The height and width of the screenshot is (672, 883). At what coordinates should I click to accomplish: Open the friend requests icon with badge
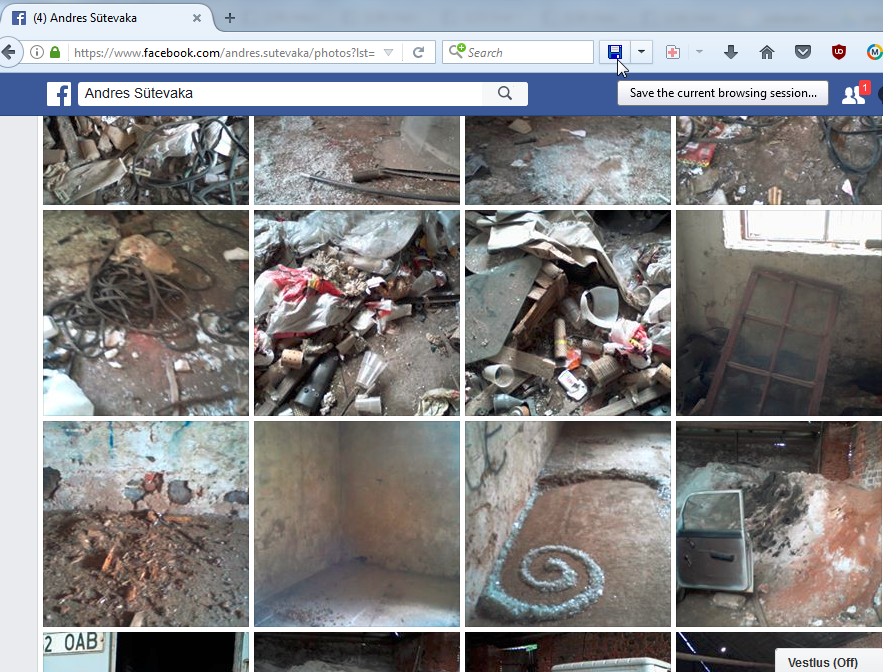[x=854, y=93]
